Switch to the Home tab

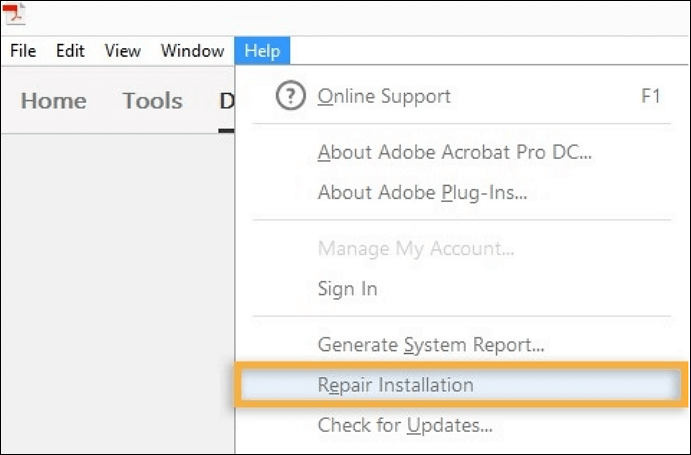click(54, 101)
